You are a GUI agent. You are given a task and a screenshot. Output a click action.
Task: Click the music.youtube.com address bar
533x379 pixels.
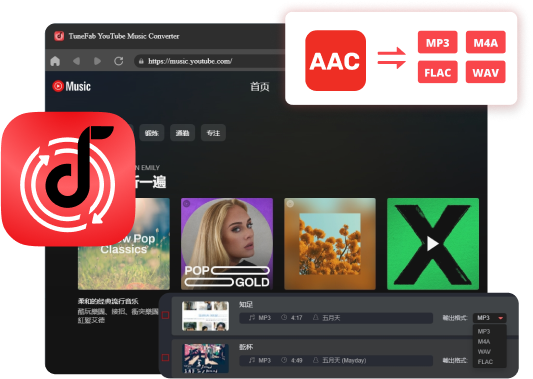click(x=209, y=61)
